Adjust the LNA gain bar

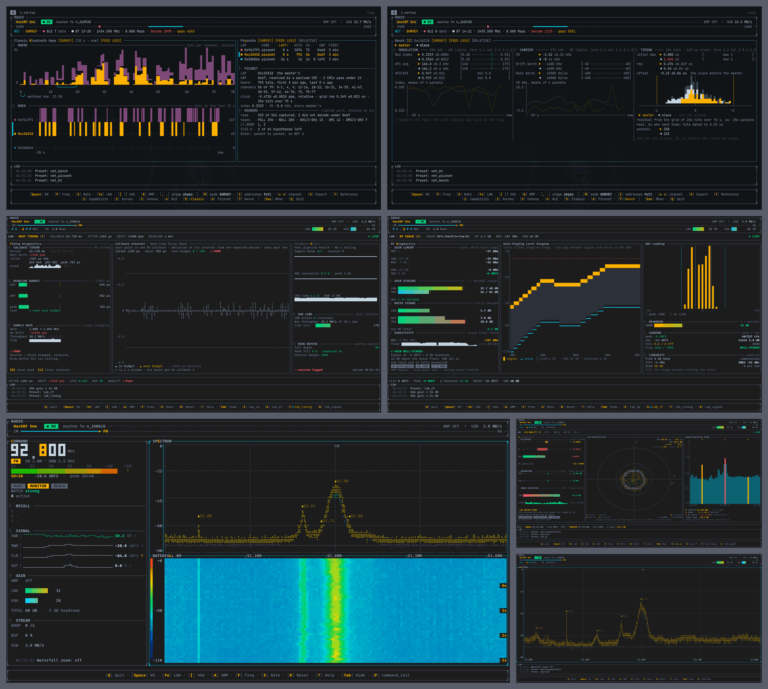[37, 591]
